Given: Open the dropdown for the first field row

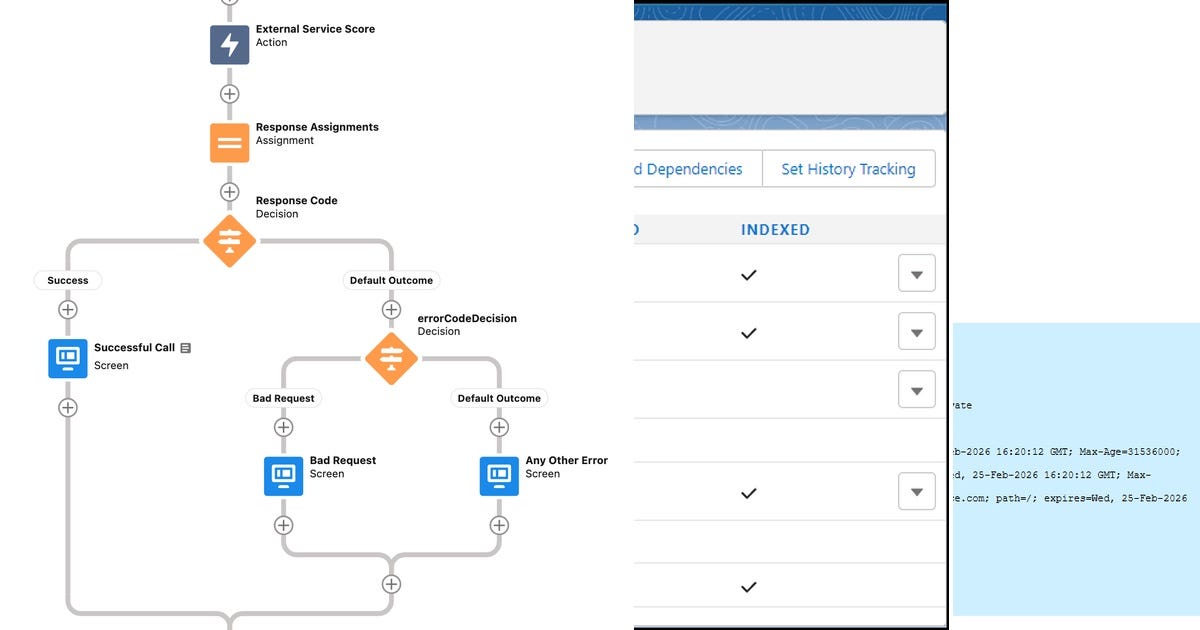Looking at the screenshot, I should coord(916,273).
